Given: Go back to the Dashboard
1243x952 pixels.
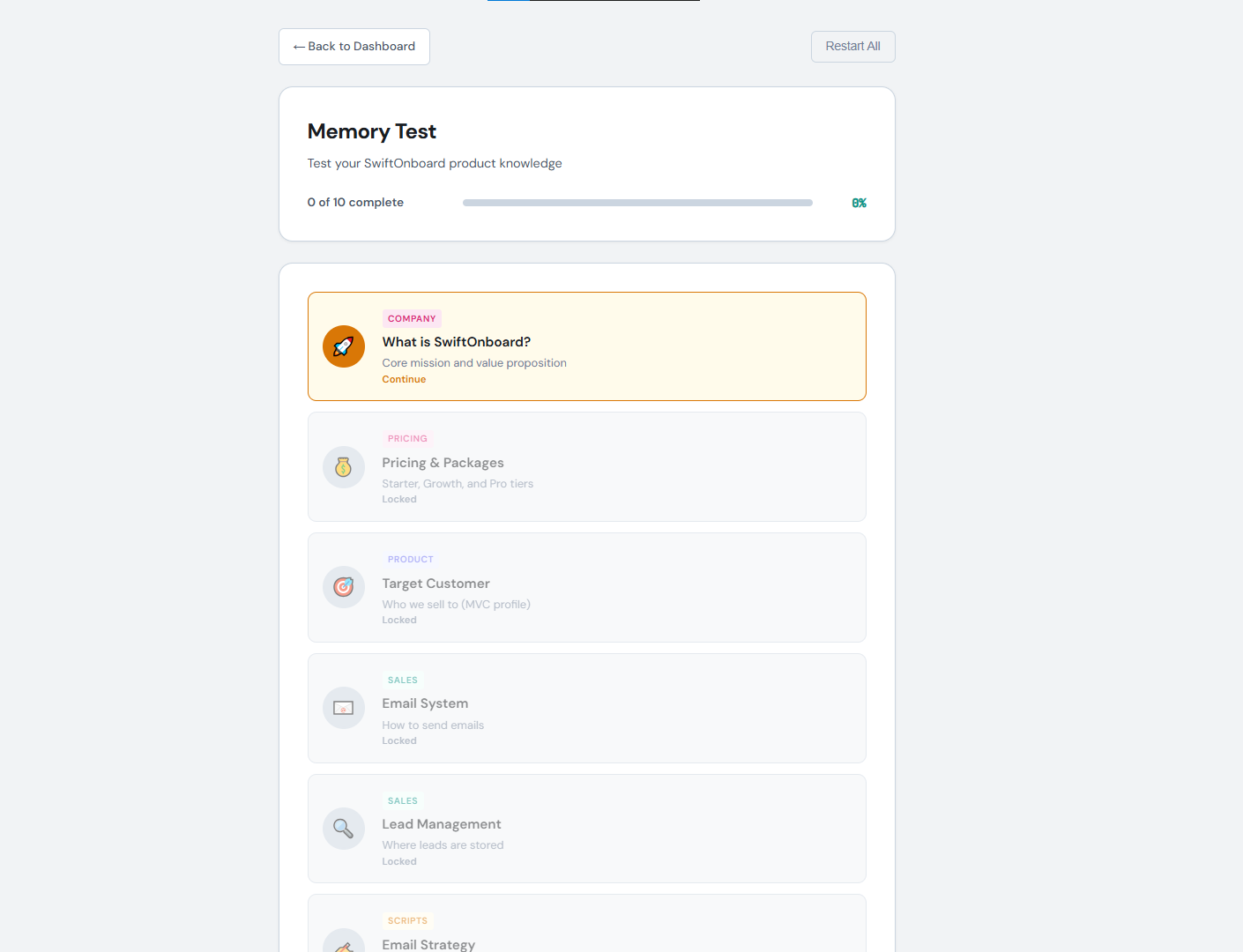Looking at the screenshot, I should [x=354, y=47].
